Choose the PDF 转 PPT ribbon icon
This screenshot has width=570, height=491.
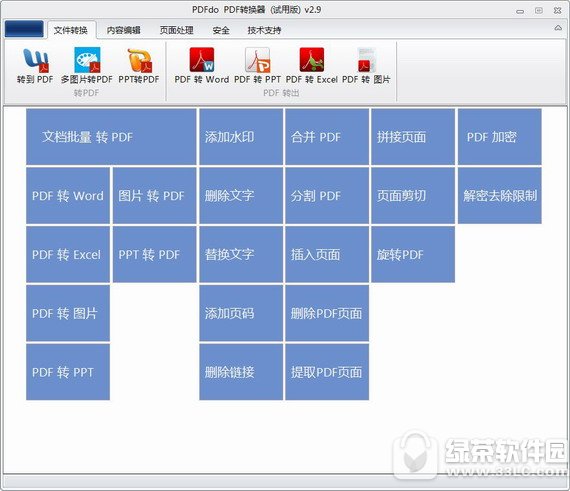click(x=257, y=66)
